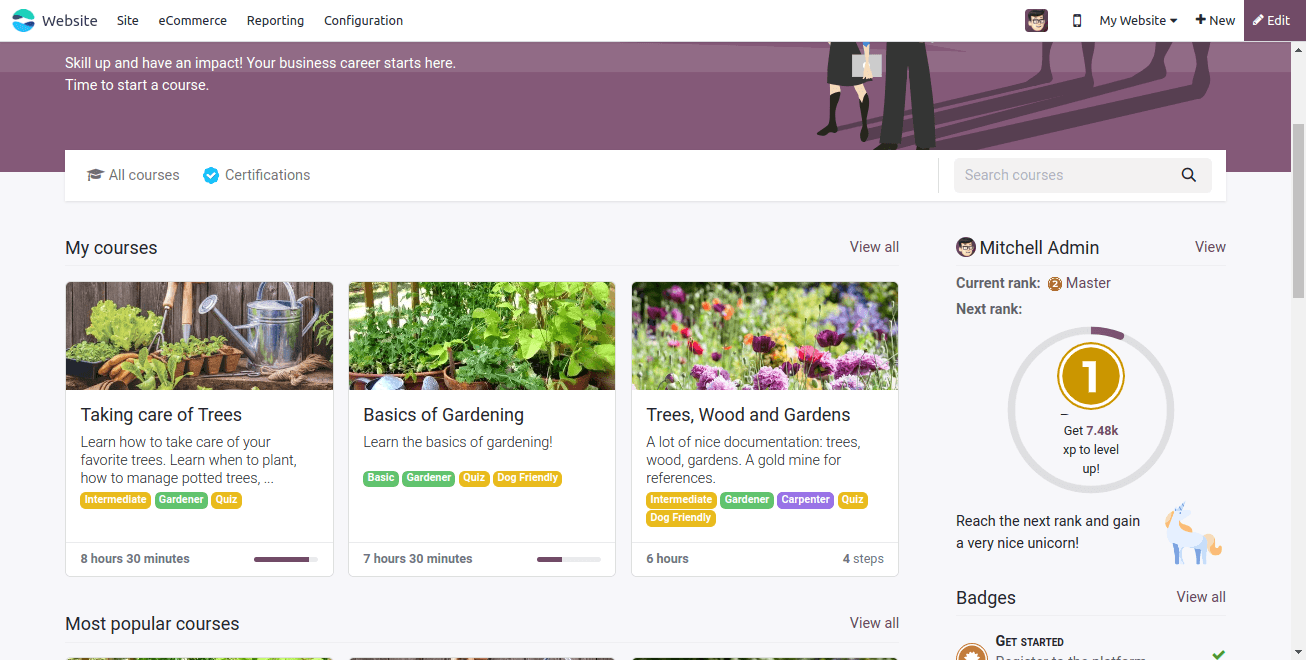This screenshot has width=1306, height=660.
Task: Click Dog Friendly tag on Trees, Wood and Gardens
Action: (681, 518)
